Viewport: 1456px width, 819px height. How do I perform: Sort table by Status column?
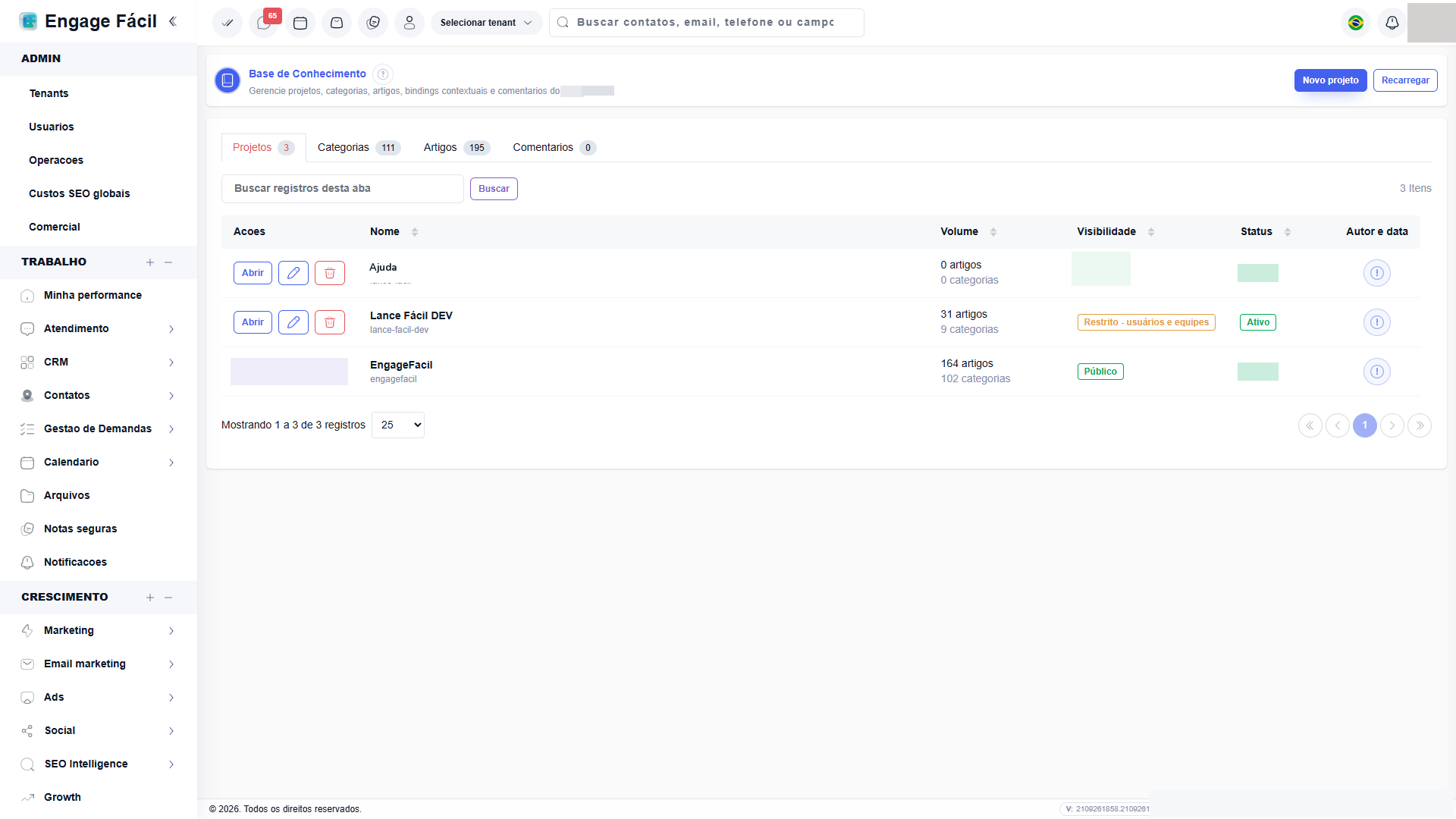click(1288, 232)
